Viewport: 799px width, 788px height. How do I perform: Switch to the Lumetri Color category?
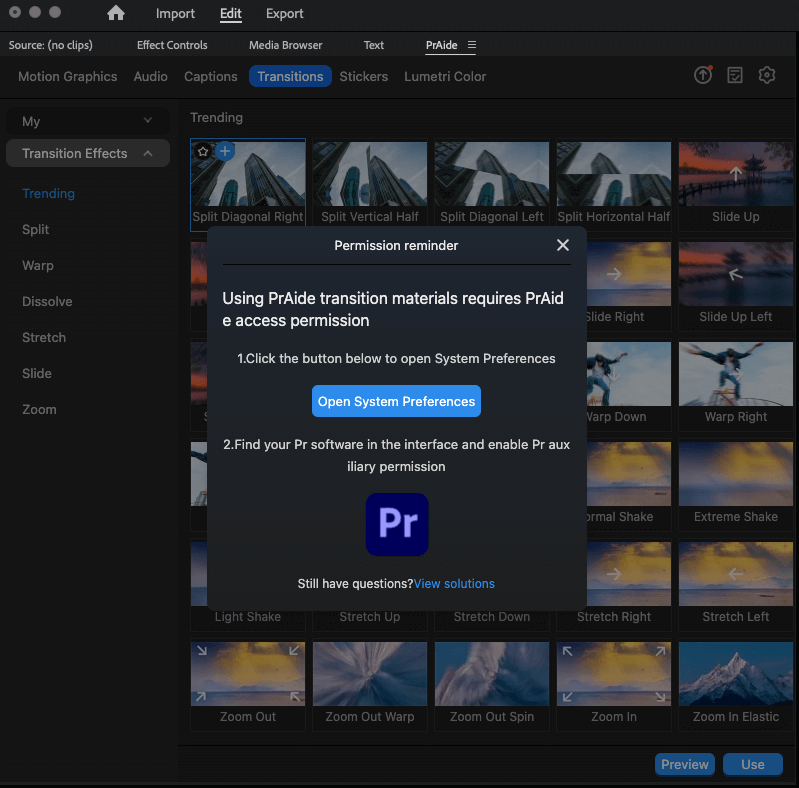pos(445,76)
